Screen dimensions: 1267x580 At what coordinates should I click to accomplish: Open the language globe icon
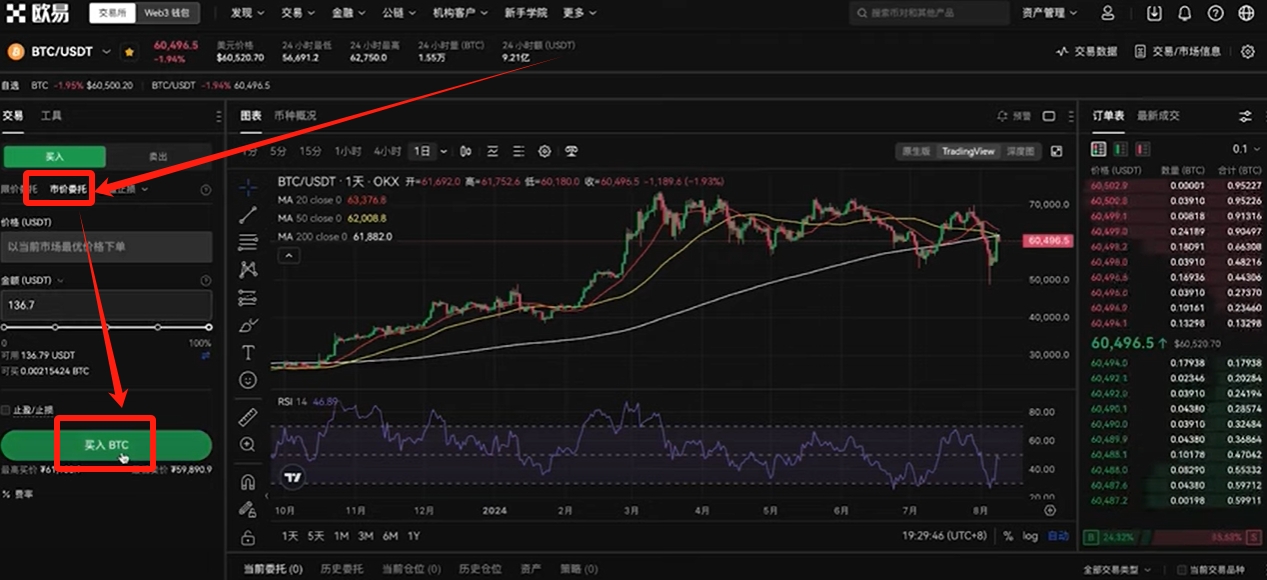1246,13
